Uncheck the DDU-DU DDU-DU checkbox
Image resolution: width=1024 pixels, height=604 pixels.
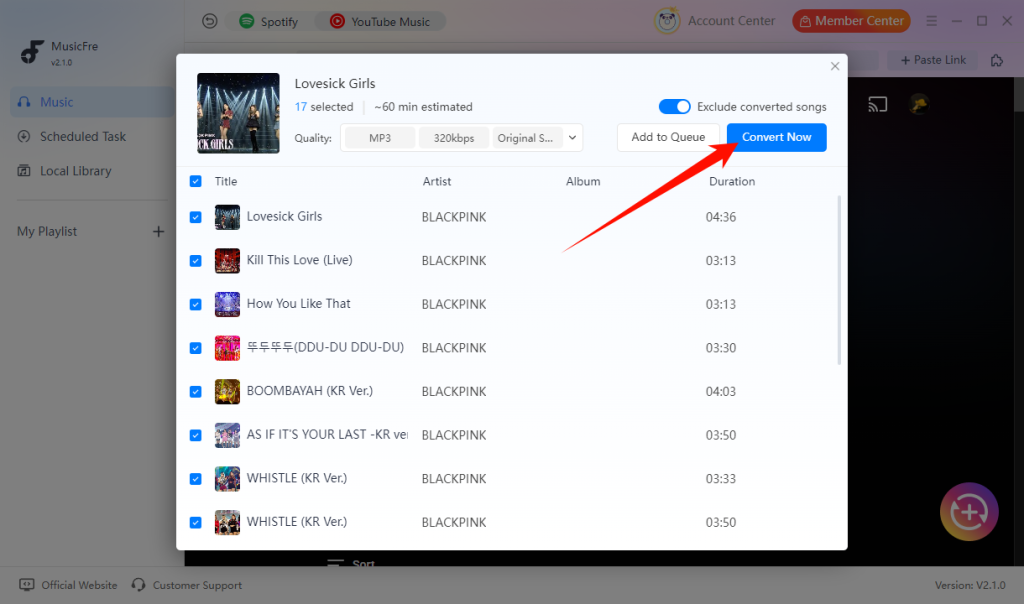(x=195, y=348)
